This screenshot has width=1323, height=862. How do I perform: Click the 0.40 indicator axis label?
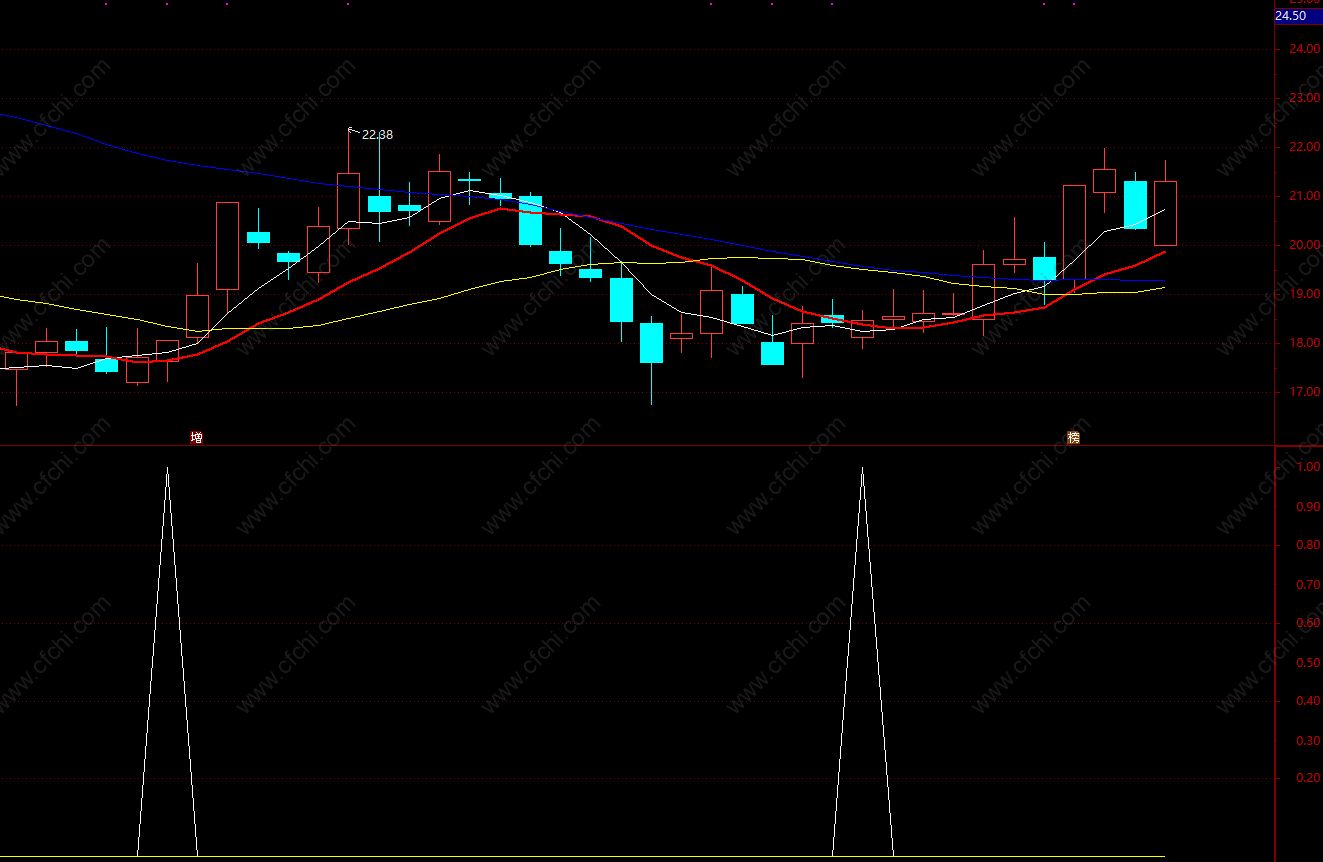[1307, 701]
